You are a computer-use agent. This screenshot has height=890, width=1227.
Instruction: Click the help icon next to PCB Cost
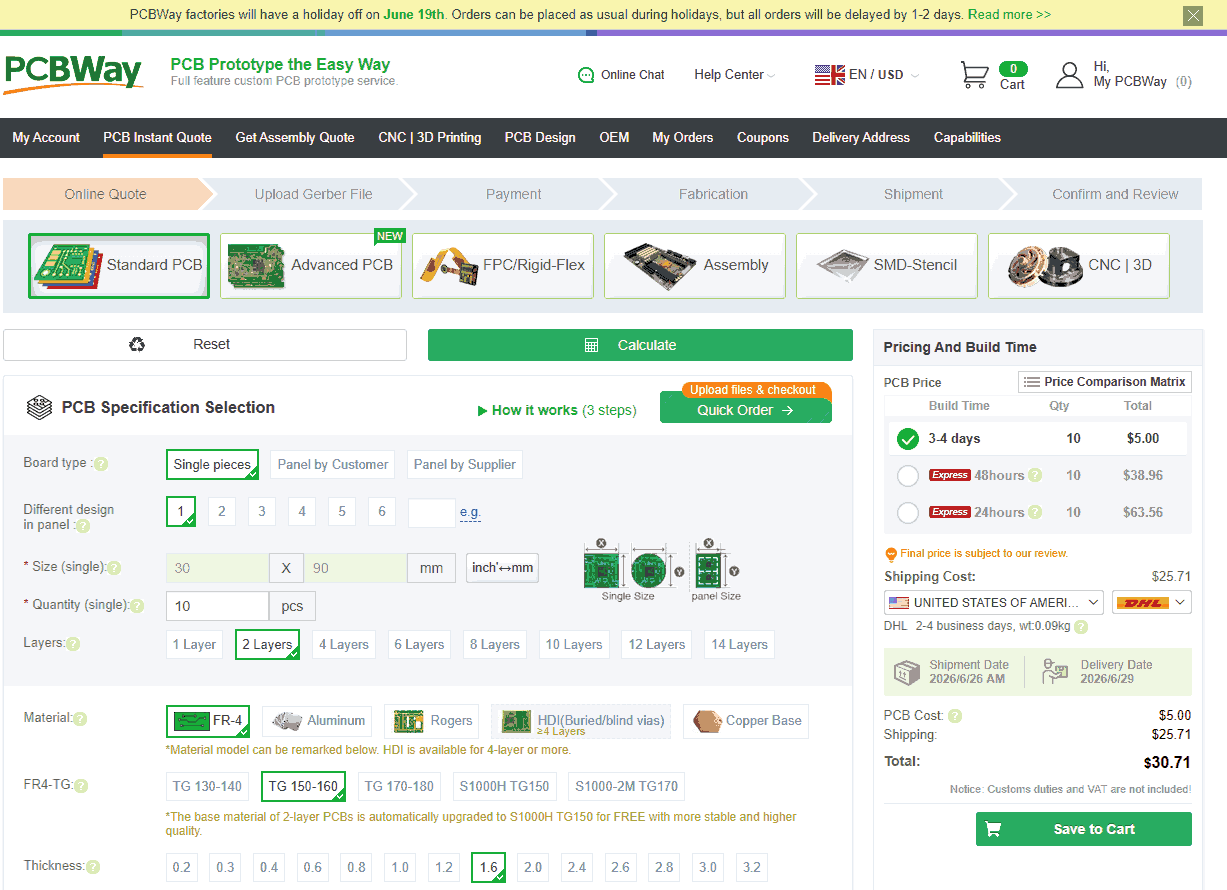tap(955, 716)
